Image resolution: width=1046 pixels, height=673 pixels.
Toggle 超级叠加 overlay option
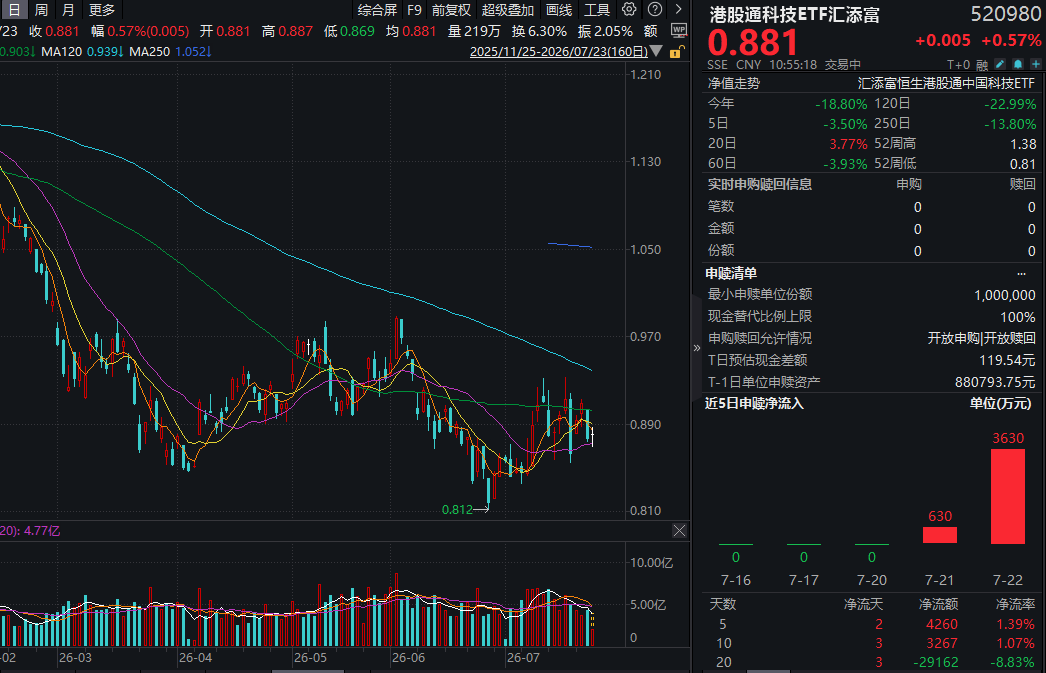[508, 10]
